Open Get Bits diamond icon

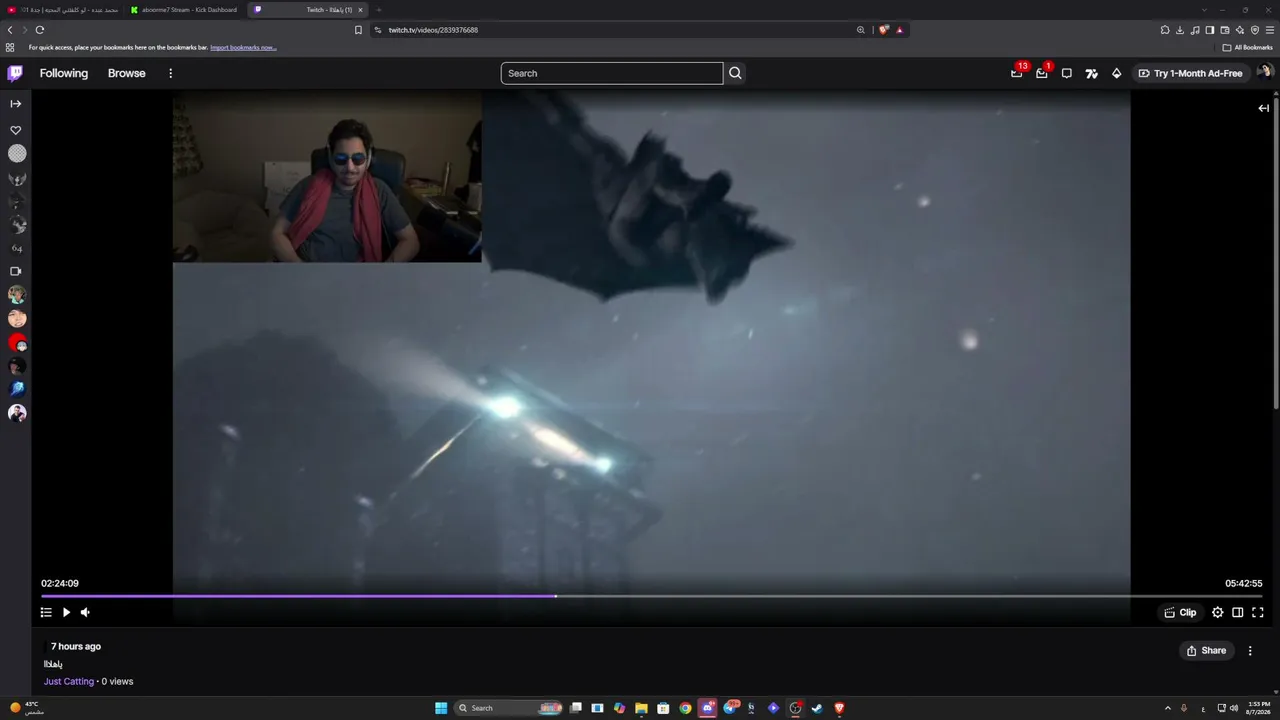(1117, 73)
